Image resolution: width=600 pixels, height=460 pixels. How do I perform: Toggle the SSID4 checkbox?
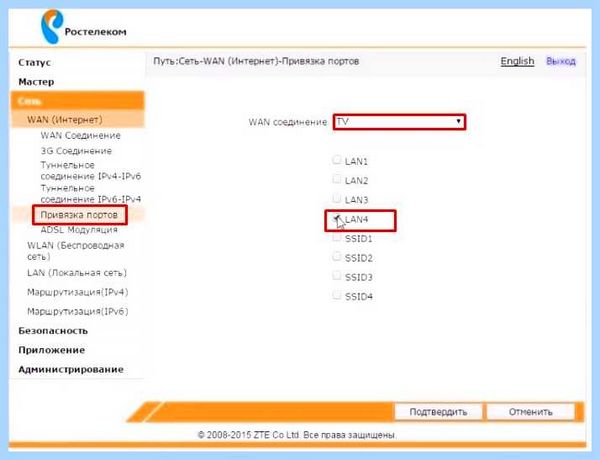tap(336, 295)
